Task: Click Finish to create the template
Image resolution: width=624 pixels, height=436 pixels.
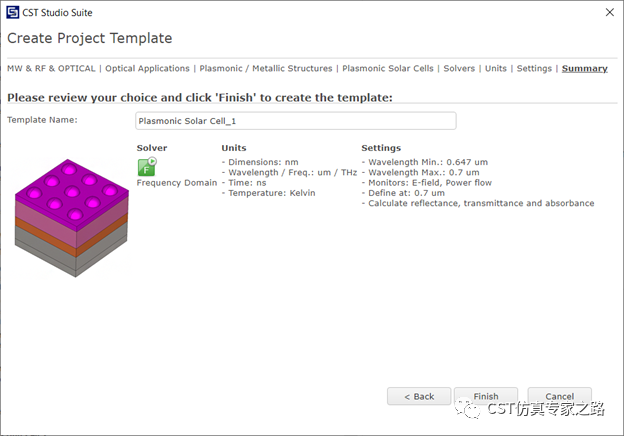Action: pyautogui.click(x=485, y=396)
